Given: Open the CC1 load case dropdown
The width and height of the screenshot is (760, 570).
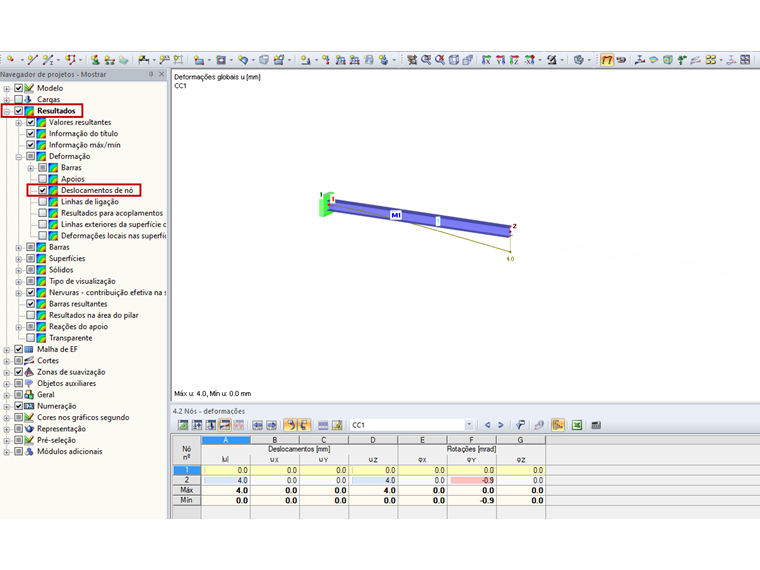Looking at the screenshot, I should (469, 425).
